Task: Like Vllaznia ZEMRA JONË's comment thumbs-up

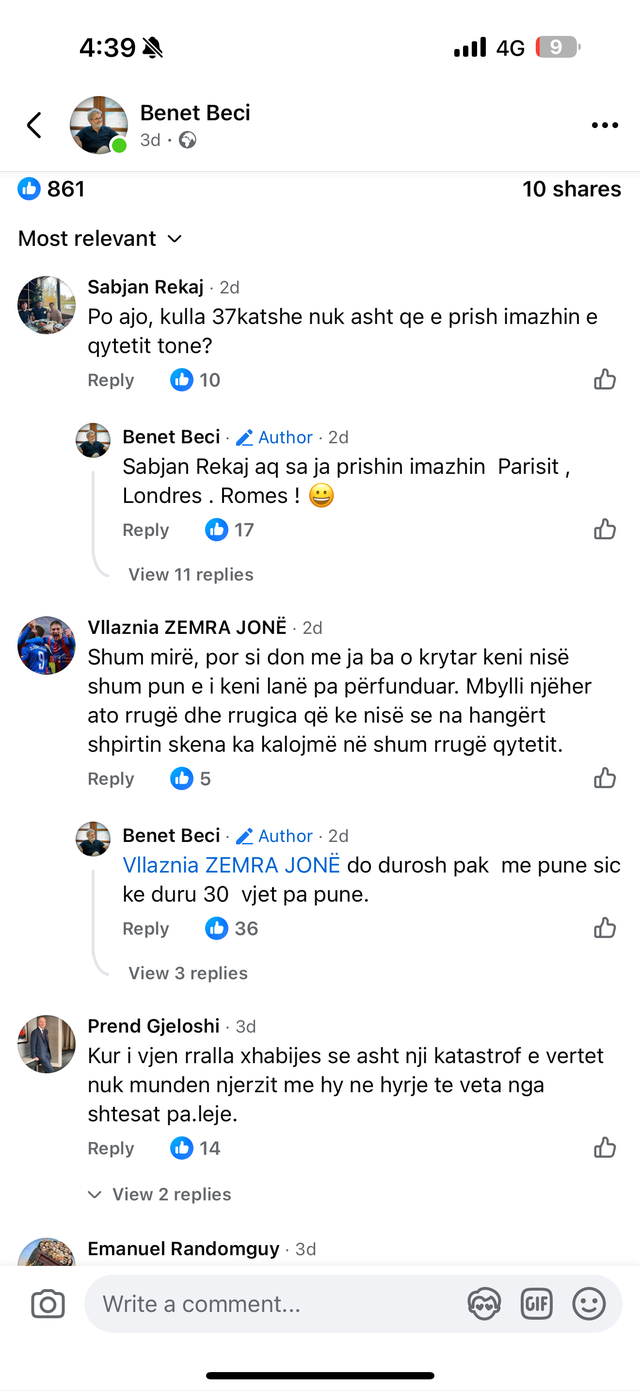Action: (x=605, y=778)
